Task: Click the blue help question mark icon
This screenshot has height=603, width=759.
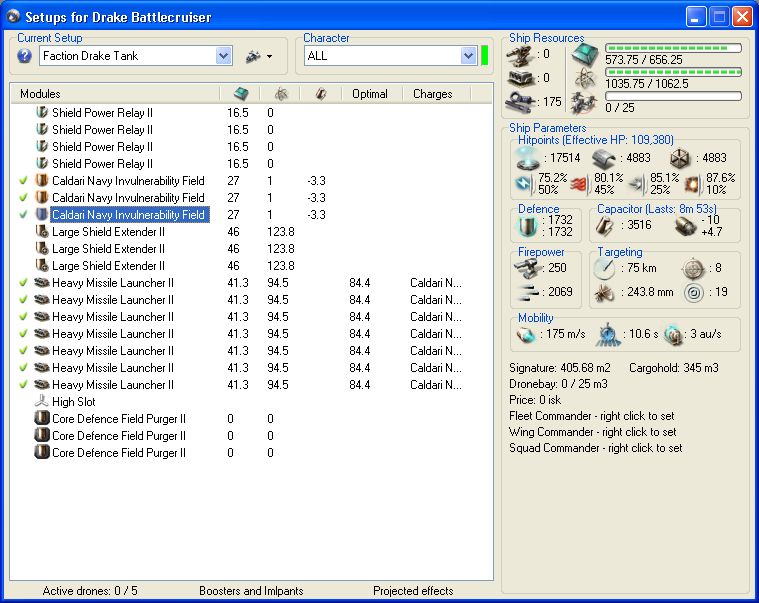Action: pos(25,56)
